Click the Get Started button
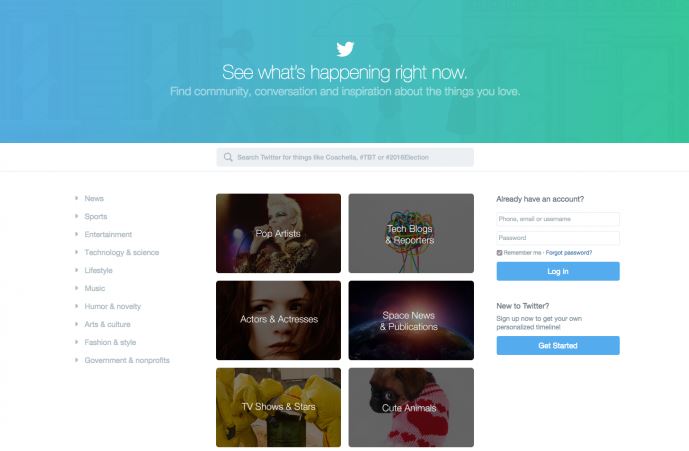The width and height of the screenshot is (689, 451). point(558,346)
